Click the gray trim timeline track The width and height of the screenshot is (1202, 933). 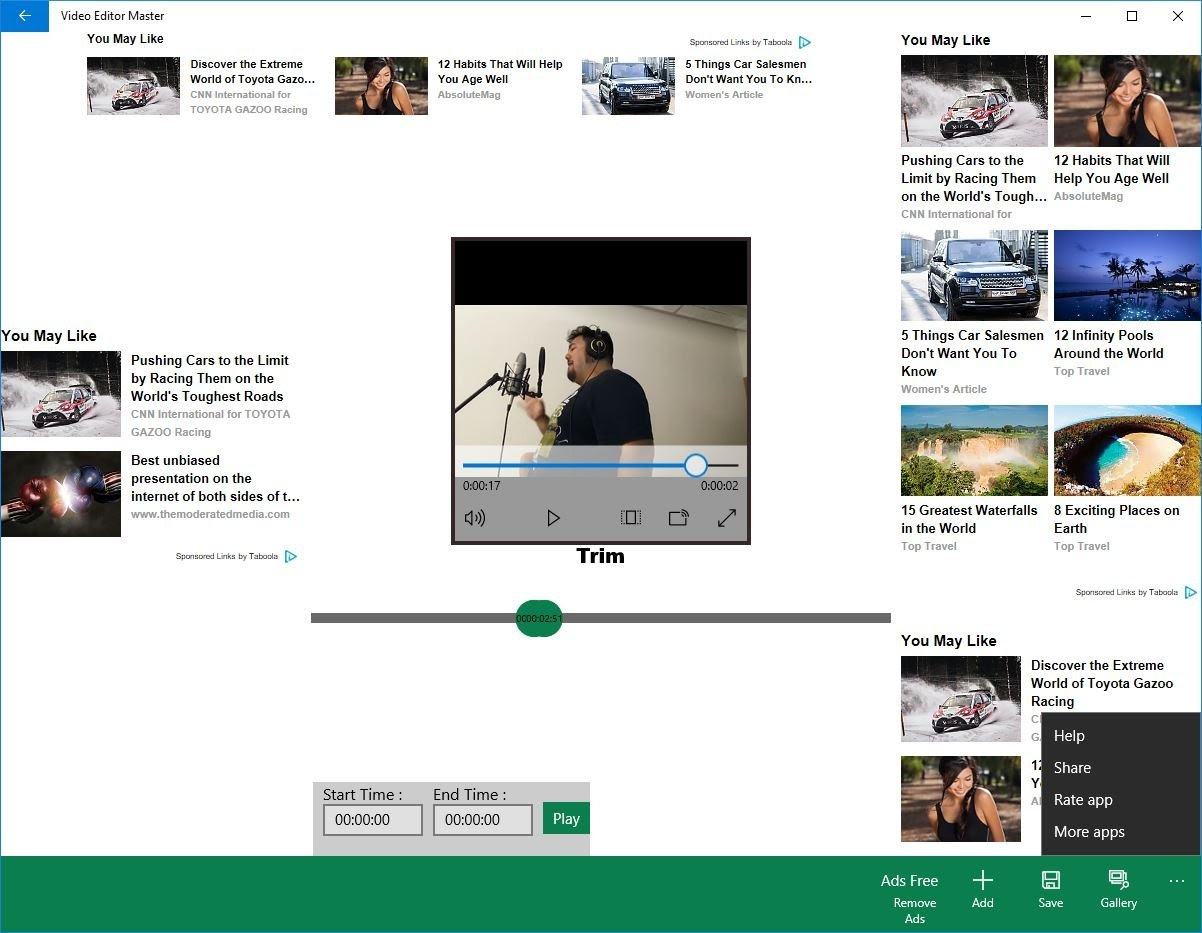[x=600, y=618]
